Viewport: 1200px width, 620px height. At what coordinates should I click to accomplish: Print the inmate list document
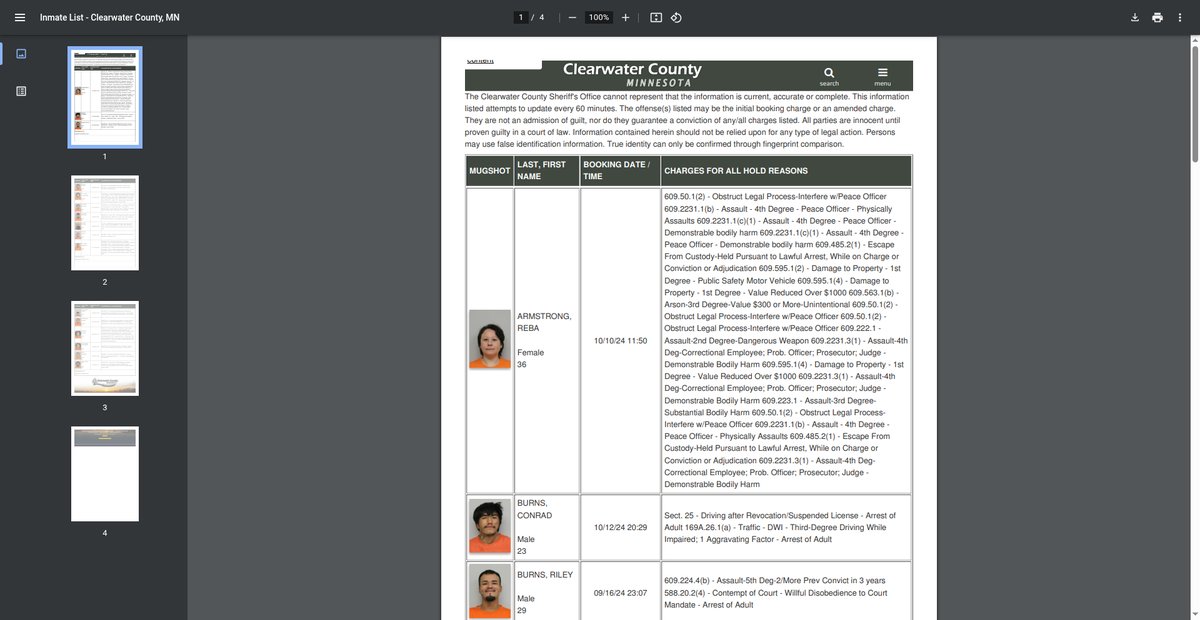1157,18
